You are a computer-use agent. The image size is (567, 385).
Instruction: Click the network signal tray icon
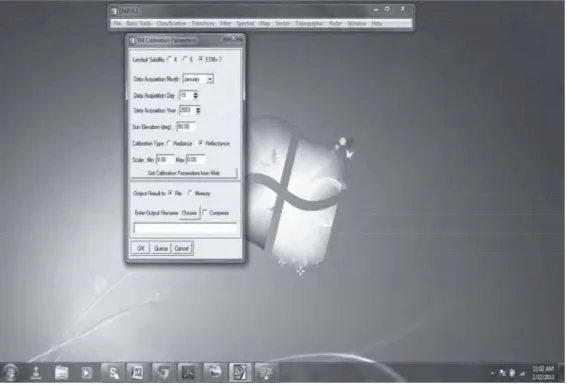522,373
